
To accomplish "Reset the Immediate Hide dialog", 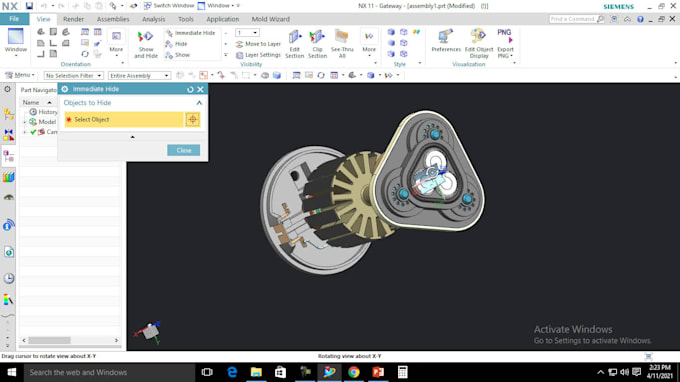I will [x=190, y=89].
